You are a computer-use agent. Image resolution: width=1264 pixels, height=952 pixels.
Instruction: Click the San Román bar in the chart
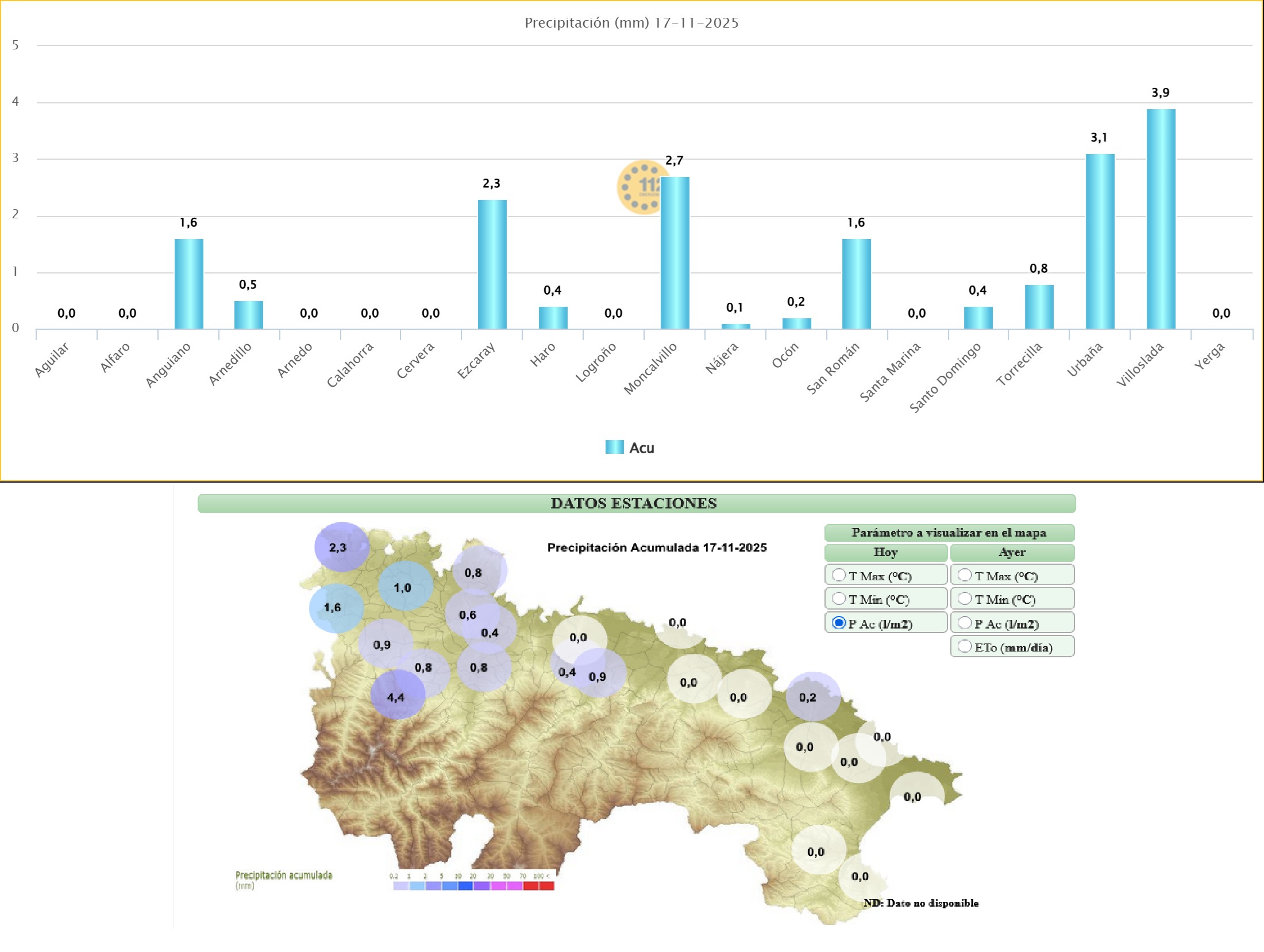(x=857, y=284)
